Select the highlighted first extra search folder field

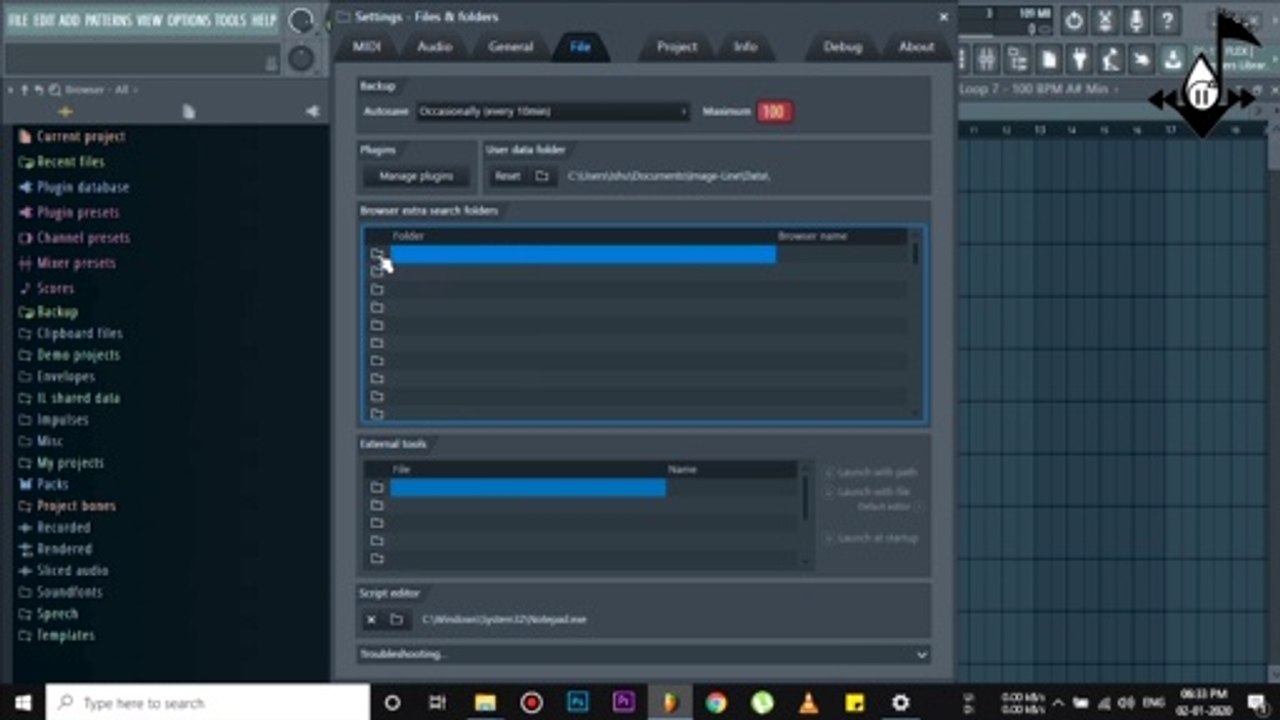(583, 254)
